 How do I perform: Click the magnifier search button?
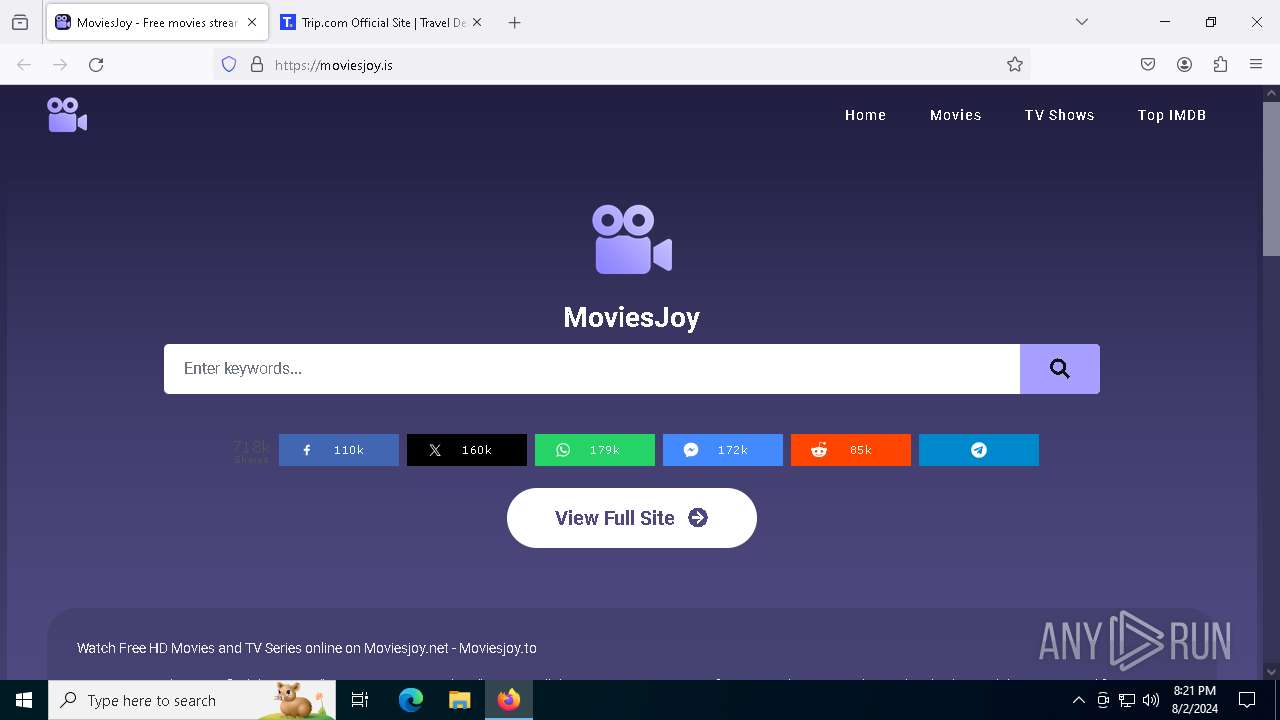[1060, 369]
